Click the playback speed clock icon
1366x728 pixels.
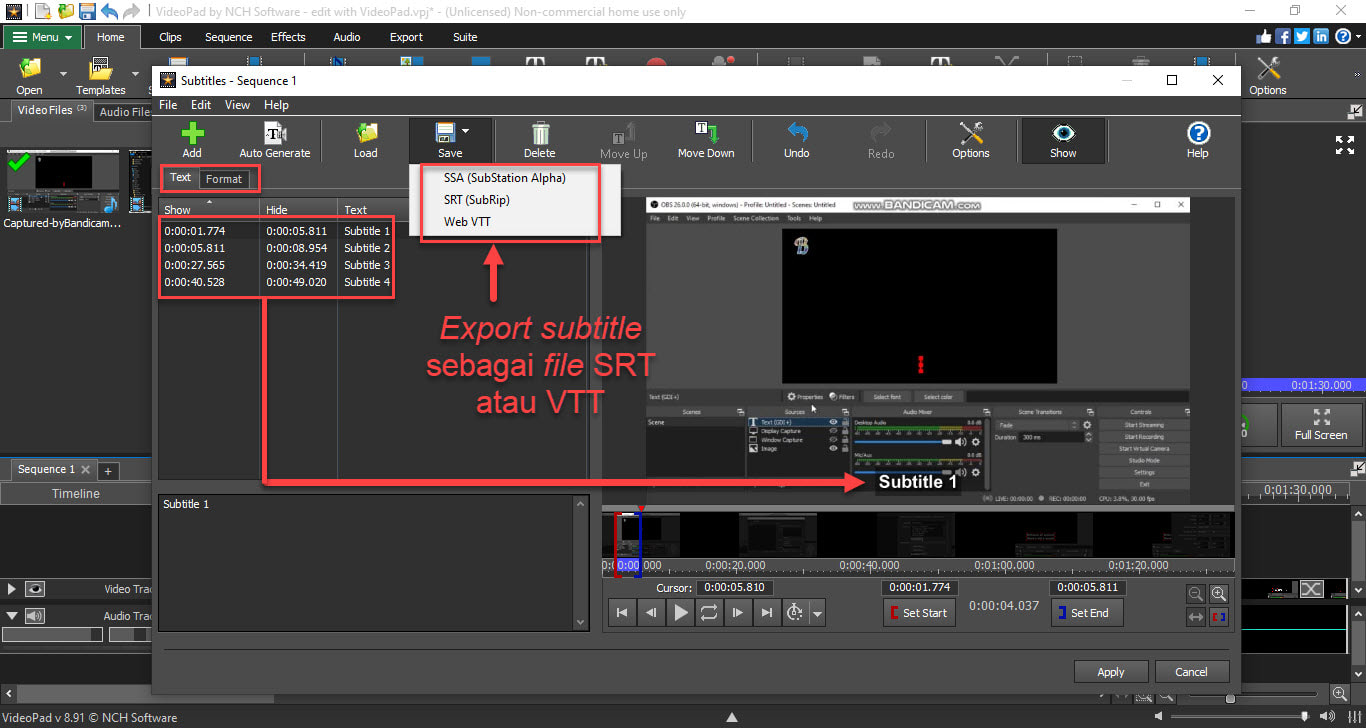[796, 612]
